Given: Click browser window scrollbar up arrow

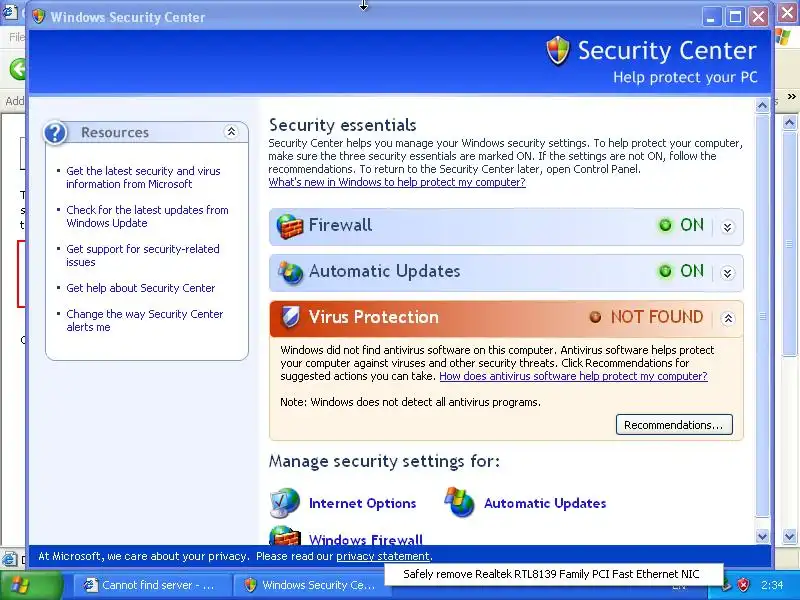Looking at the screenshot, I should pos(789,122).
